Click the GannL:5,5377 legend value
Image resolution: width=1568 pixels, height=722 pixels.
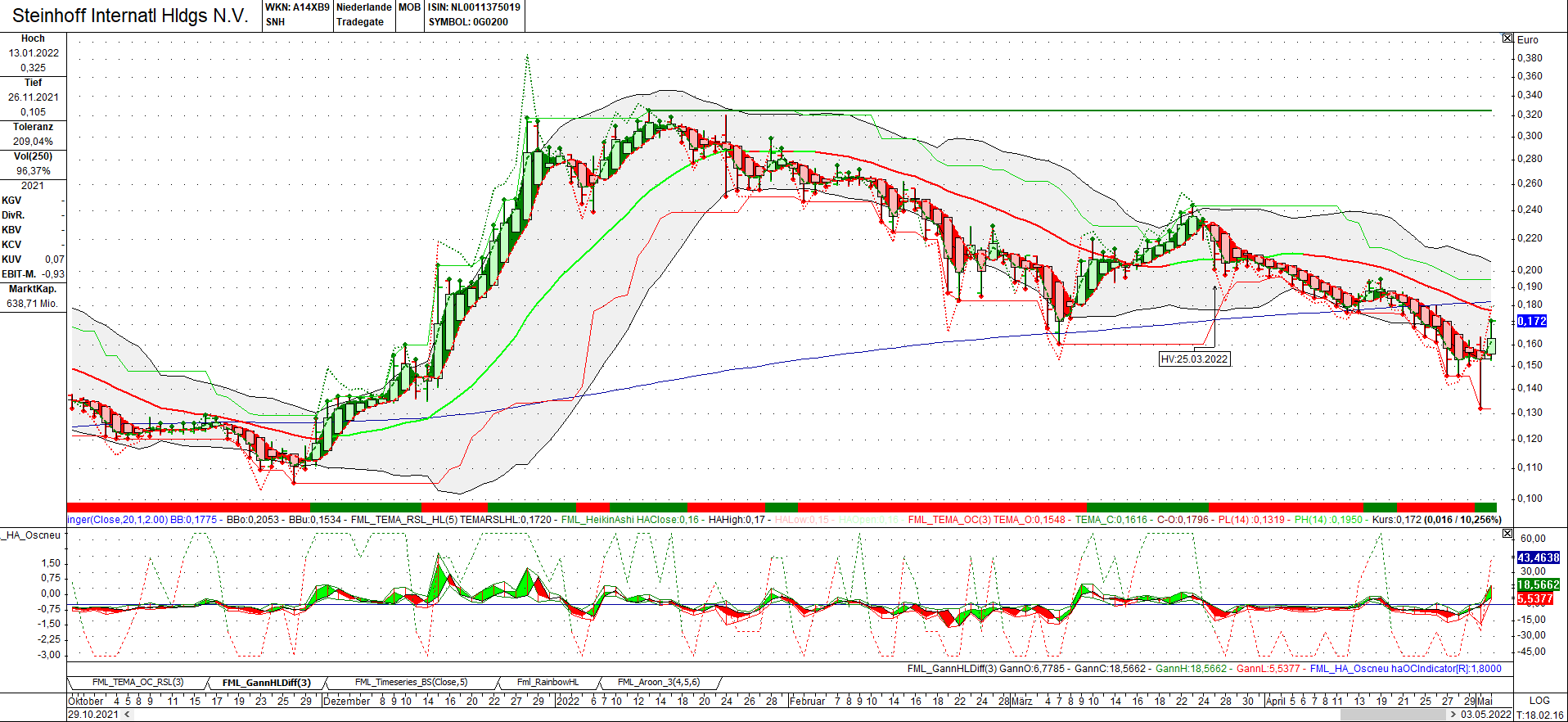click(1268, 669)
